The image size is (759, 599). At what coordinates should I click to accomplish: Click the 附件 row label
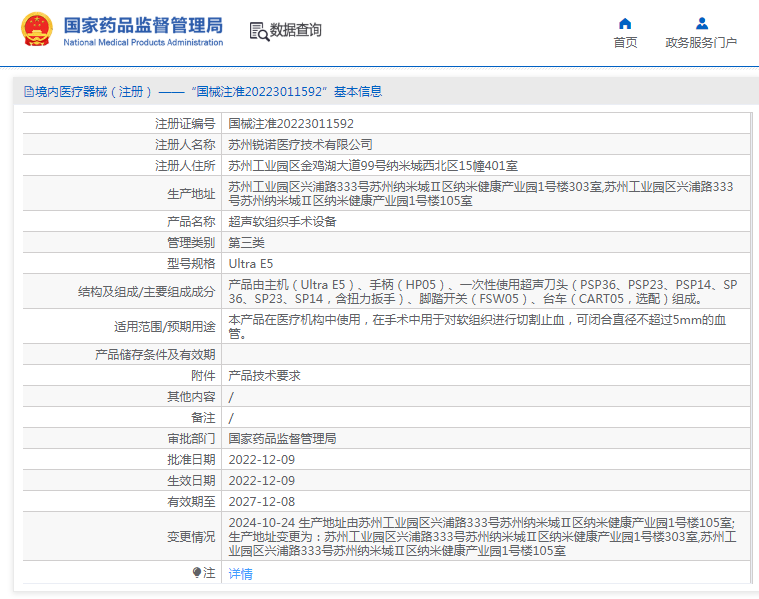203,376
